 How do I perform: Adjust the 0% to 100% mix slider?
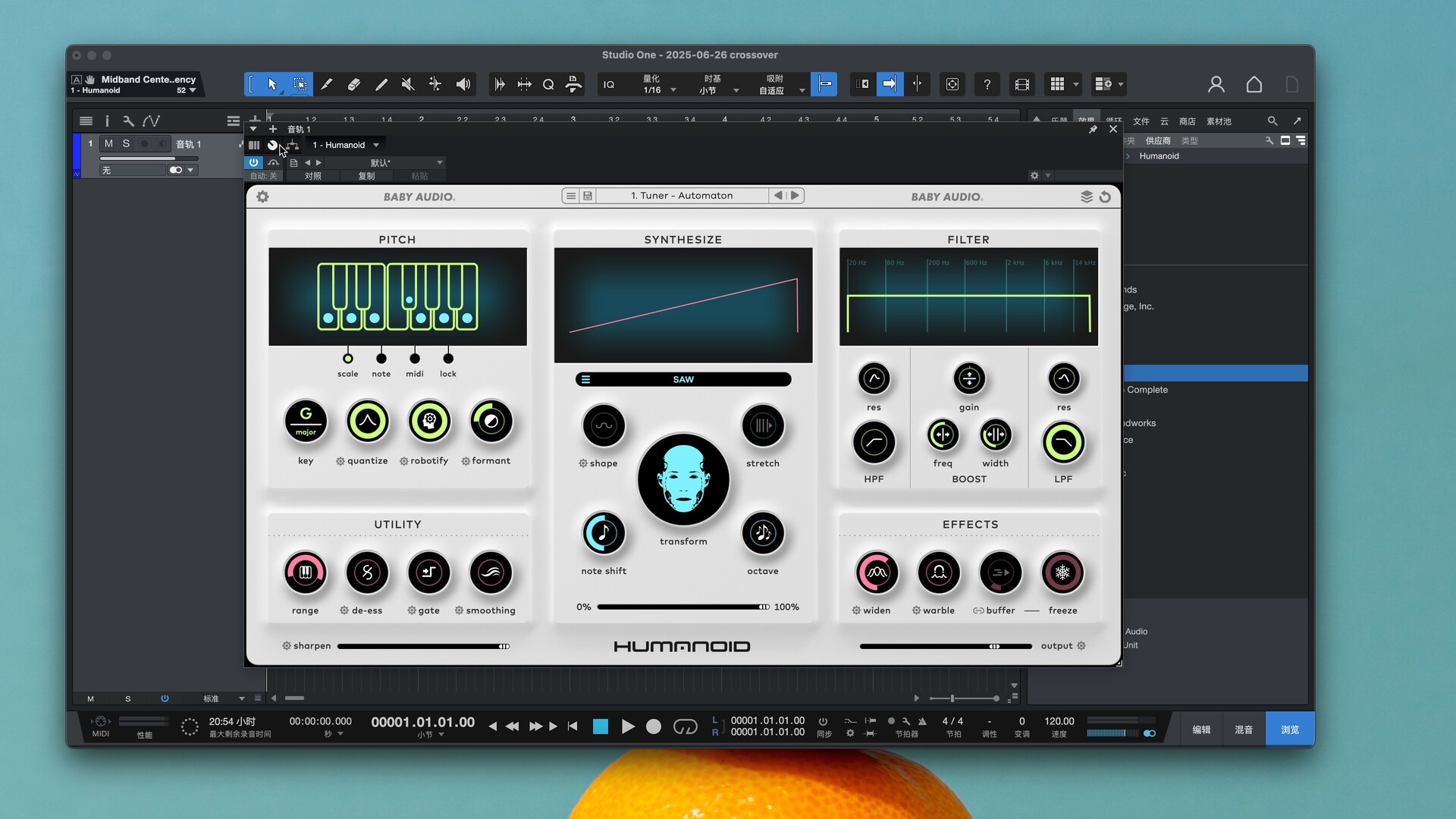pyautogui.click(x=683, y=607)
